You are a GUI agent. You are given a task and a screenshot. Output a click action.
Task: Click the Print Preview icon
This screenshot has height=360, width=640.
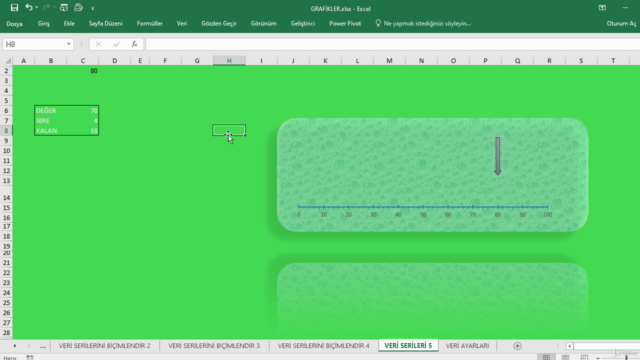(x=64, y=7)
